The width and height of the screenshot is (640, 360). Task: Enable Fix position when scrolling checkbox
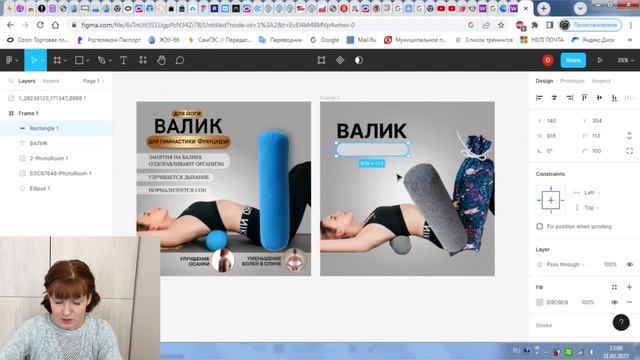[x=539, y=226]
